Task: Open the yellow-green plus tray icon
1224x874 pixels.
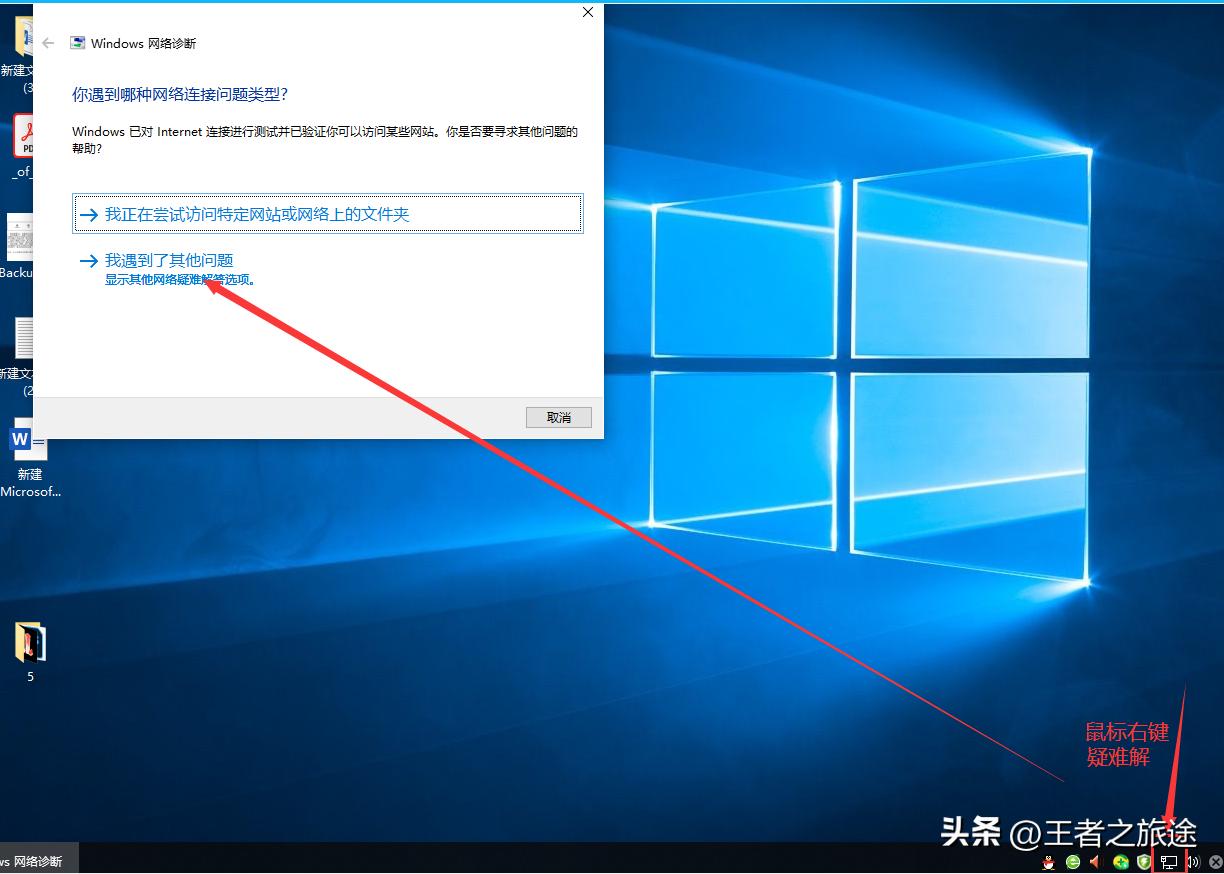Action: point(1121,862)
